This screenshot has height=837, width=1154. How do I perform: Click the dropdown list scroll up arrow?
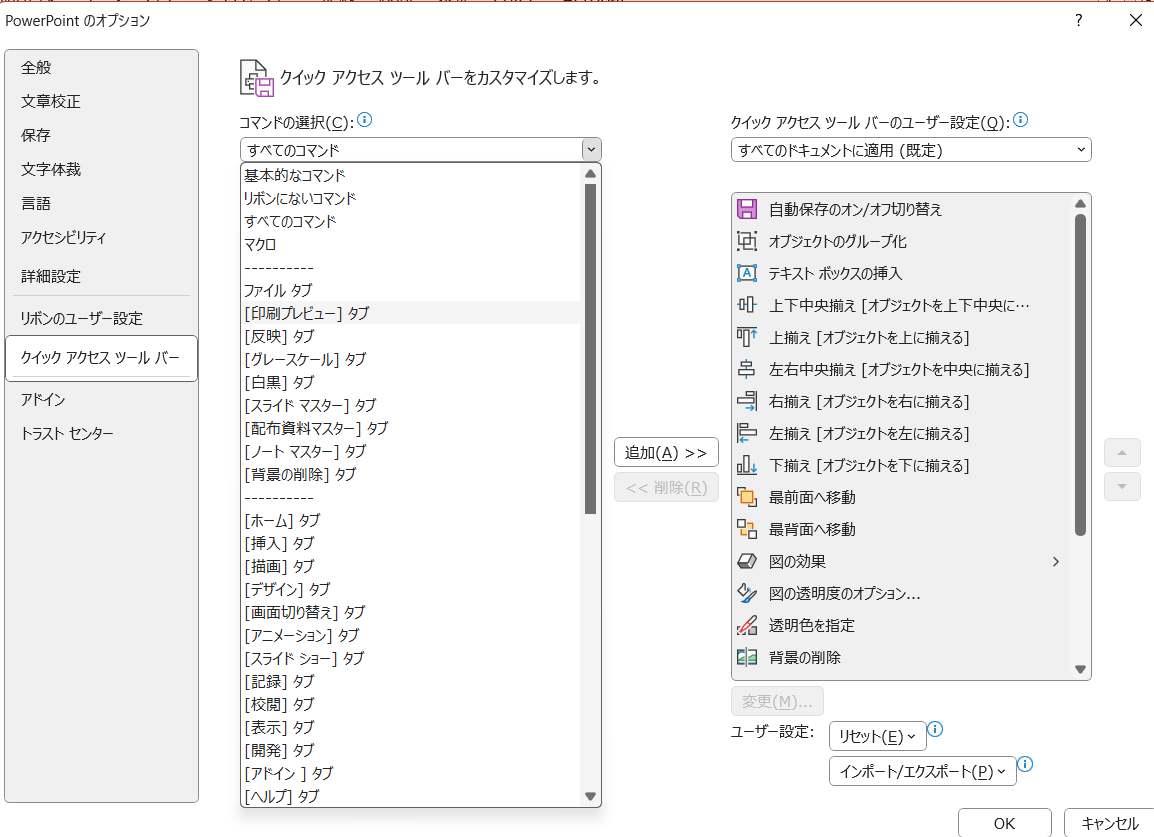tap(590, 174)
